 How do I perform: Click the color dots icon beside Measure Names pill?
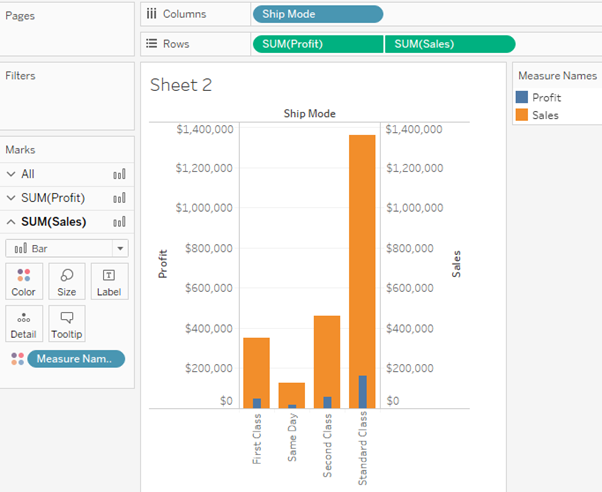(15, 359)
